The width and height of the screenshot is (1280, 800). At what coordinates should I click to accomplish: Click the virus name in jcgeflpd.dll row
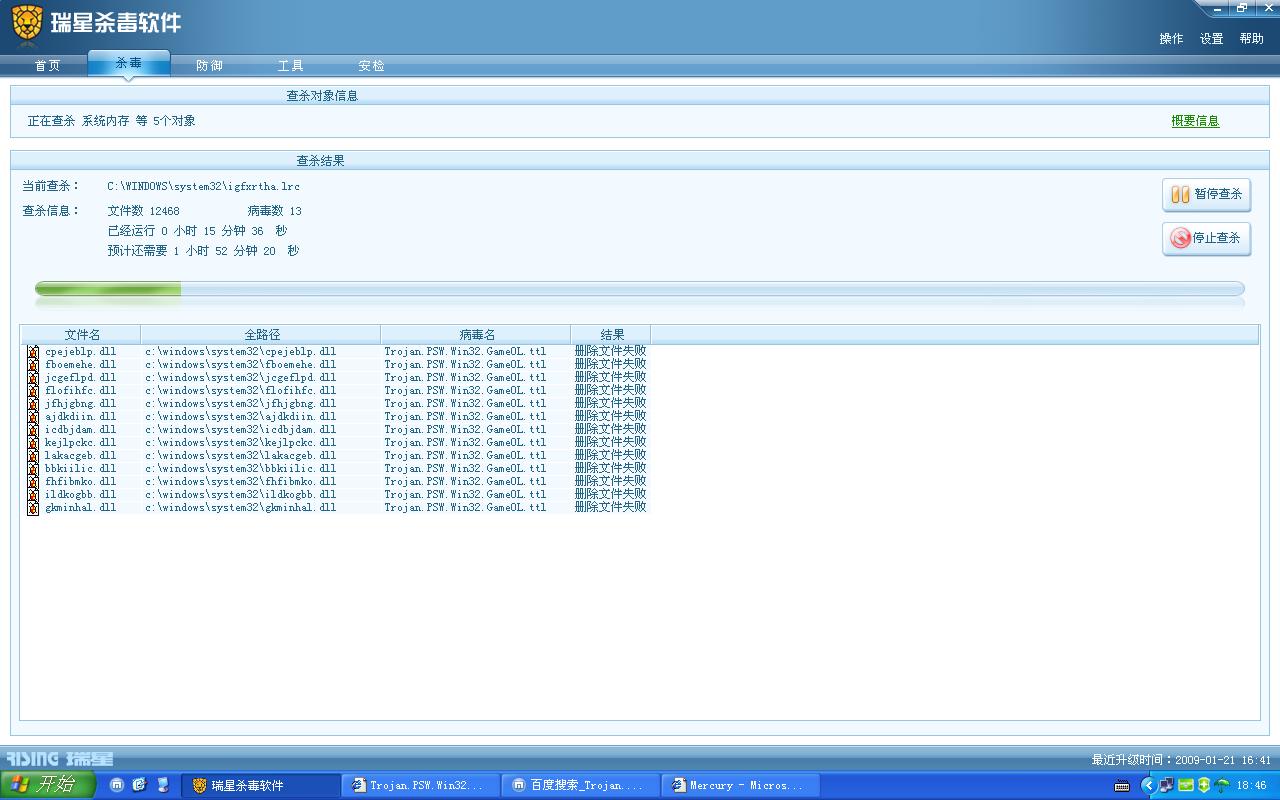[465, 378]
